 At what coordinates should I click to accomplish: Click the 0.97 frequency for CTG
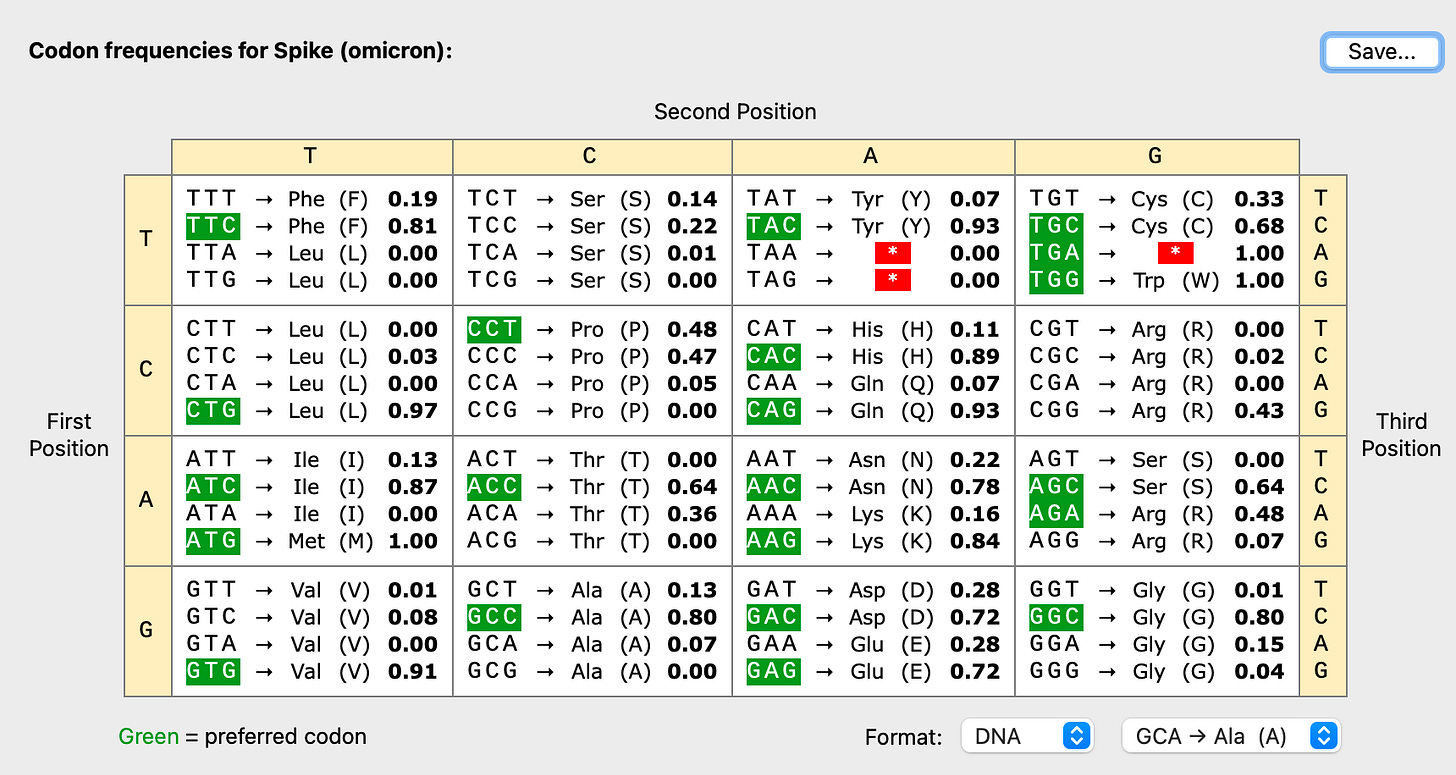pos(413,410)
